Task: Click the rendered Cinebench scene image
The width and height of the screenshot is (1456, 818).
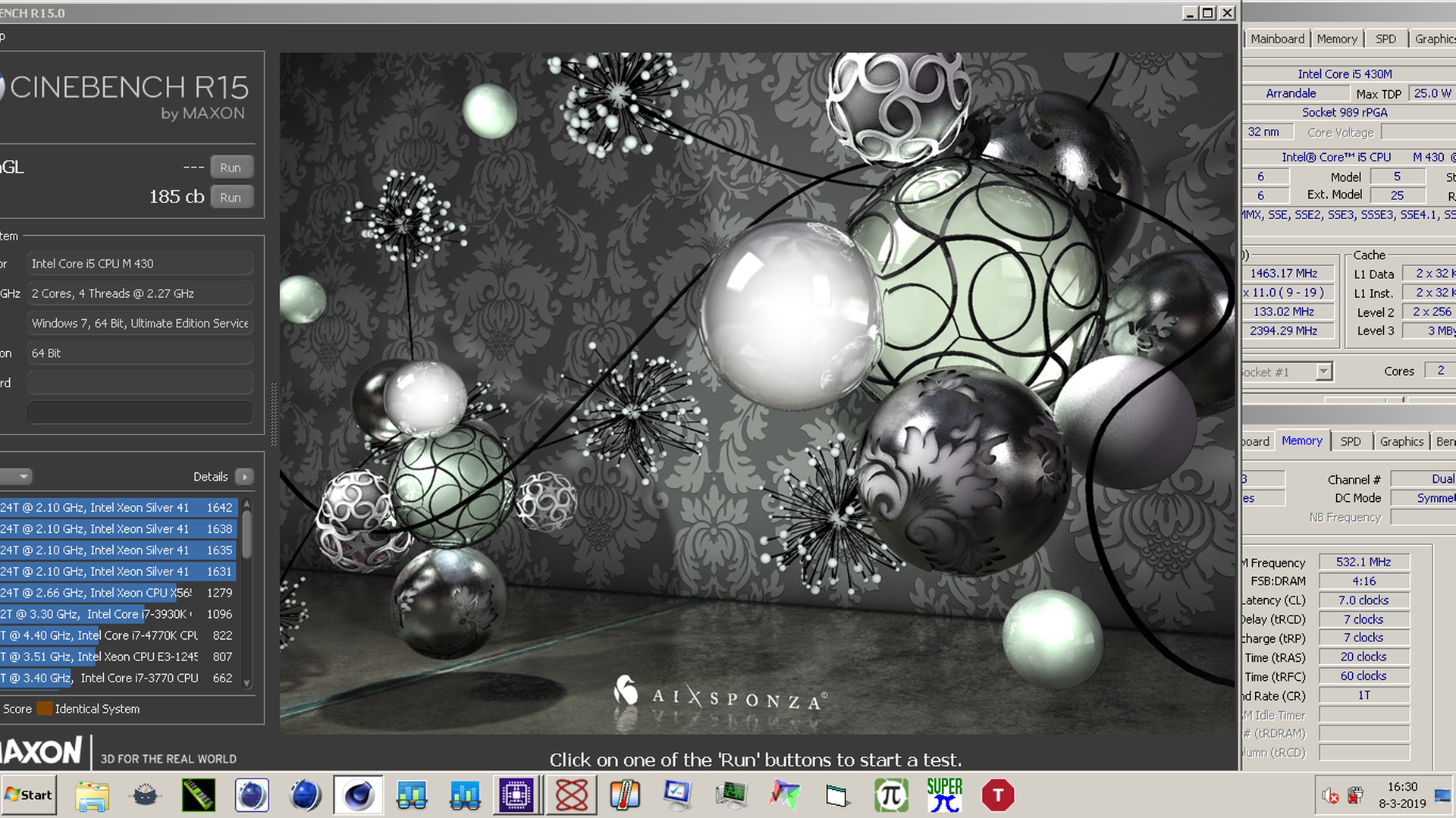Action: point(758,393)
